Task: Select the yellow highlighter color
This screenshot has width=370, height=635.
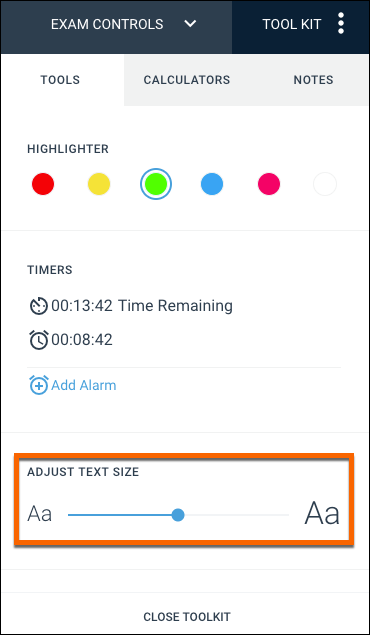Action: 99,184
